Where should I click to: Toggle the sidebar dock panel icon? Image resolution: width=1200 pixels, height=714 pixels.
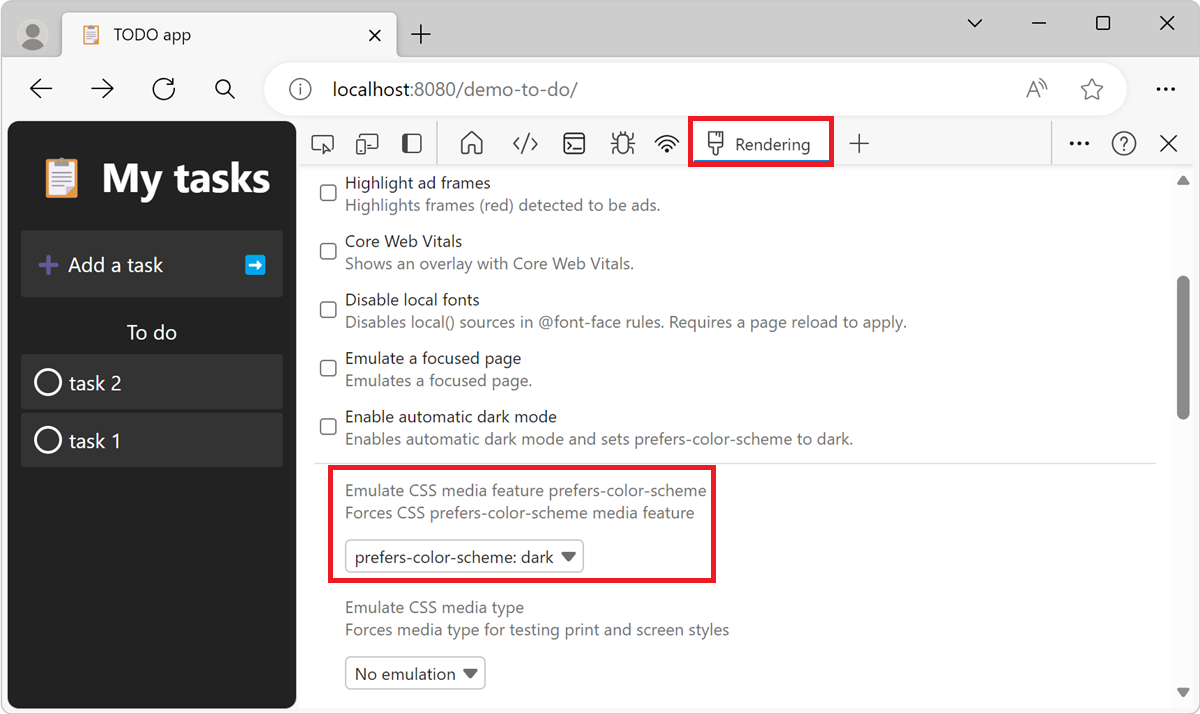pyautogui.click(x=412, y=144)
